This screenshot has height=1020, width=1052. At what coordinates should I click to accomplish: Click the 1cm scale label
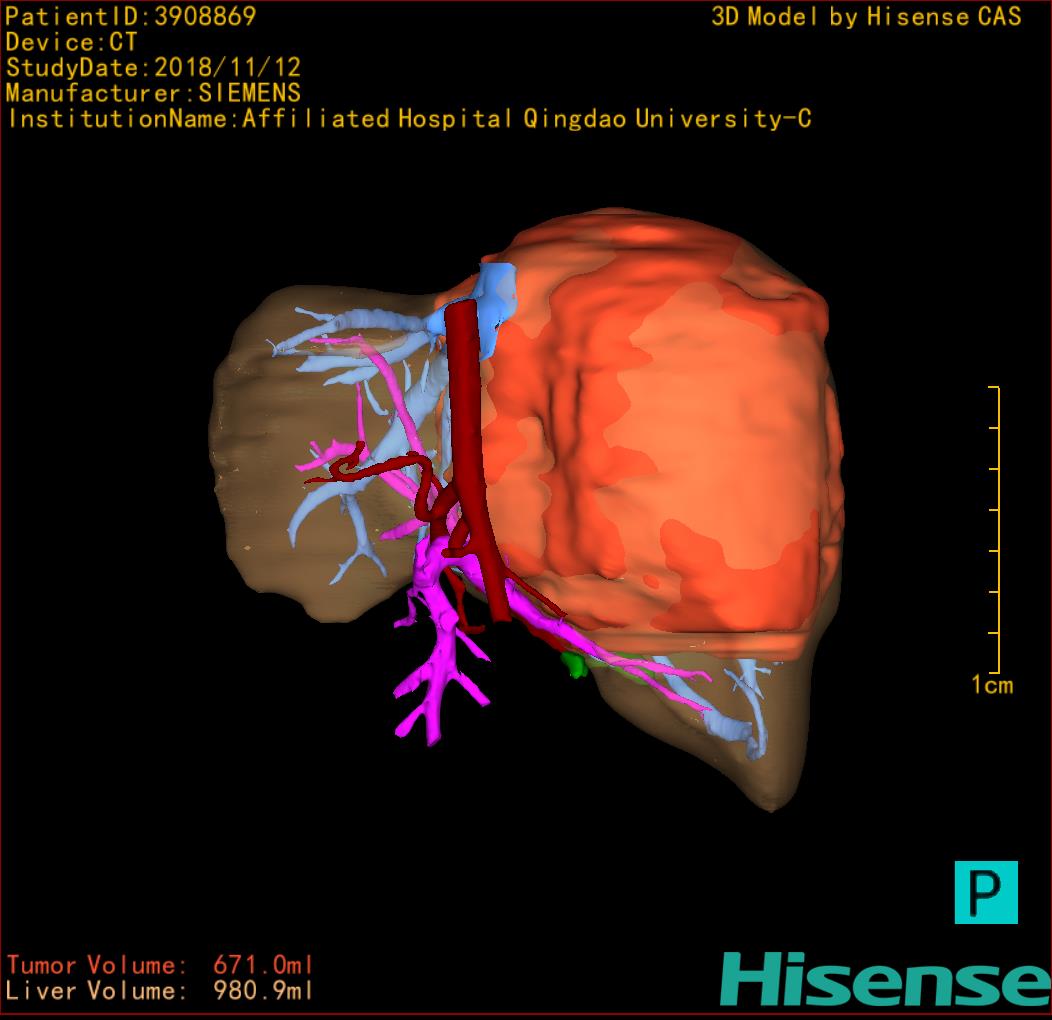[x=991, y=685]
